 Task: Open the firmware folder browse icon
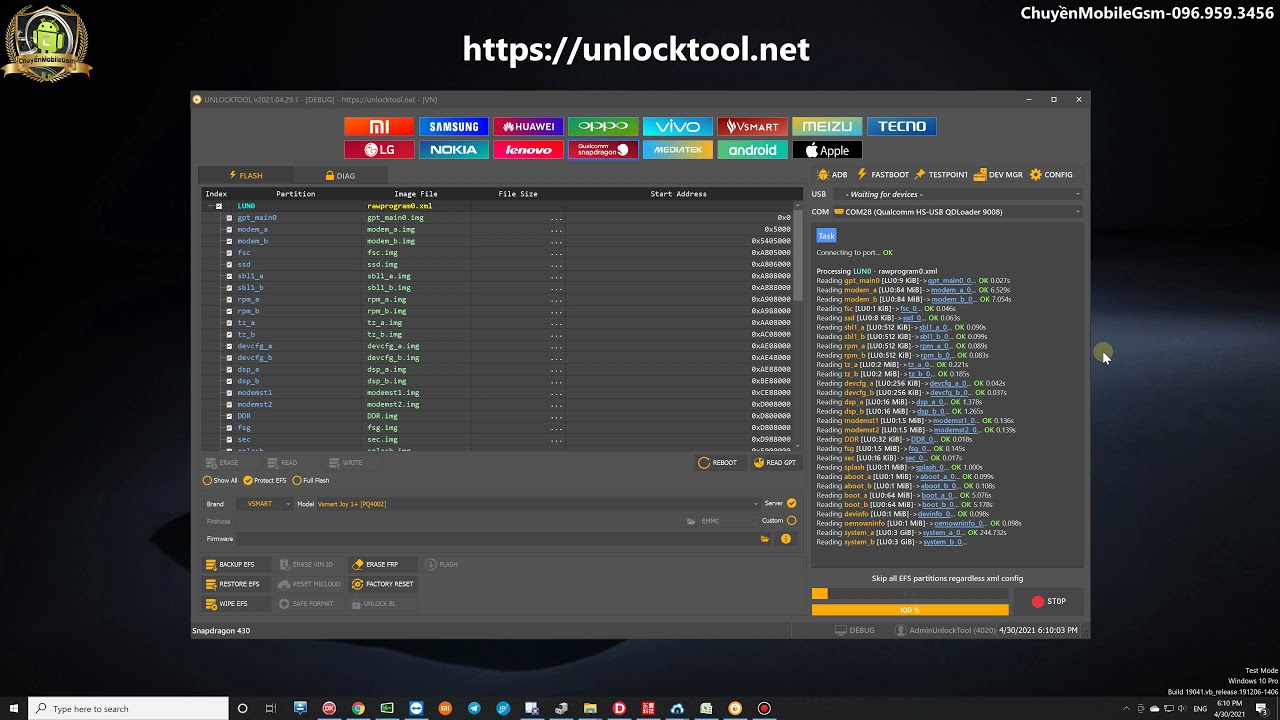[765, 539]
